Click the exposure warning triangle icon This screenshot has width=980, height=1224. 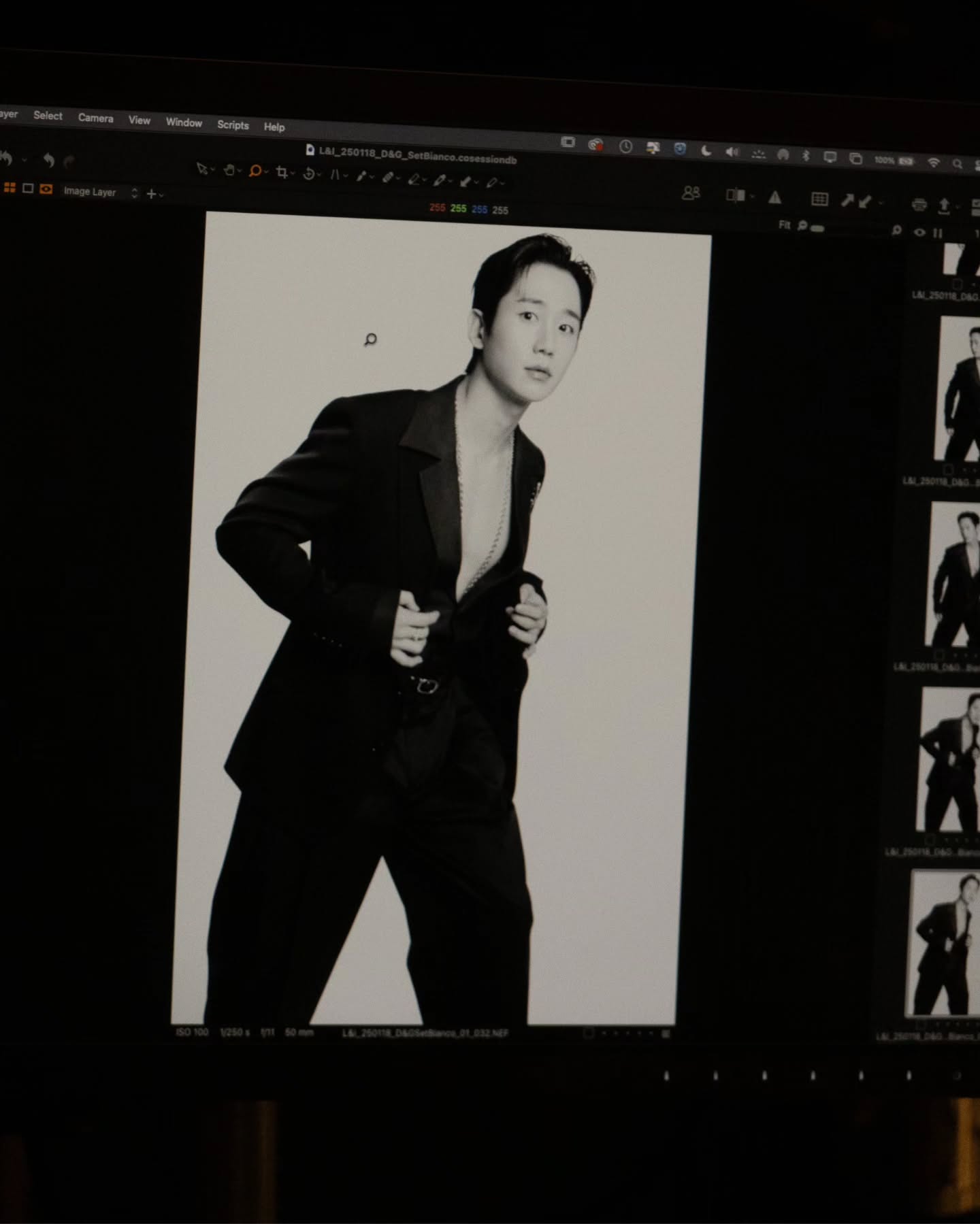(x=774, y=198)
